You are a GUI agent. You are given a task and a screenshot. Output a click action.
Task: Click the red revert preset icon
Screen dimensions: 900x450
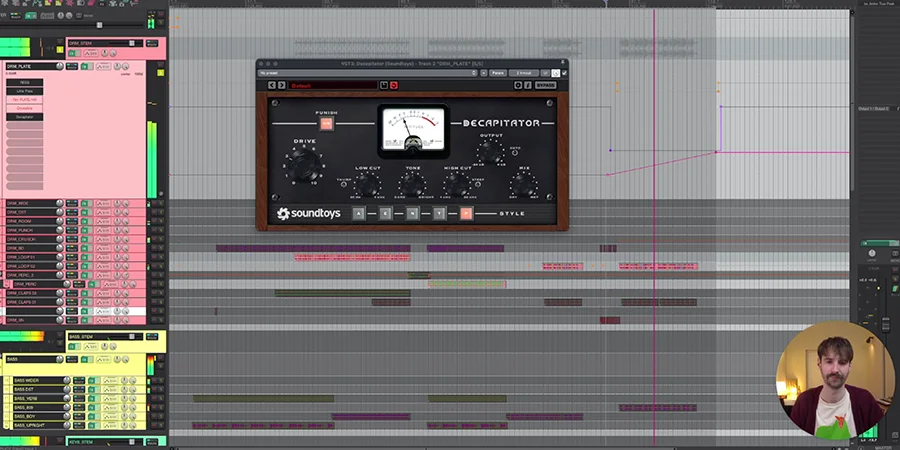(394, 85)
